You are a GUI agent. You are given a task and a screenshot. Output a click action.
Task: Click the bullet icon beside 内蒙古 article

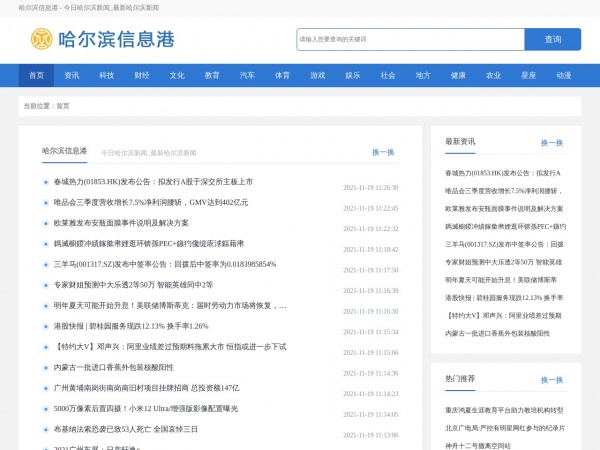(x=46, y=368)
